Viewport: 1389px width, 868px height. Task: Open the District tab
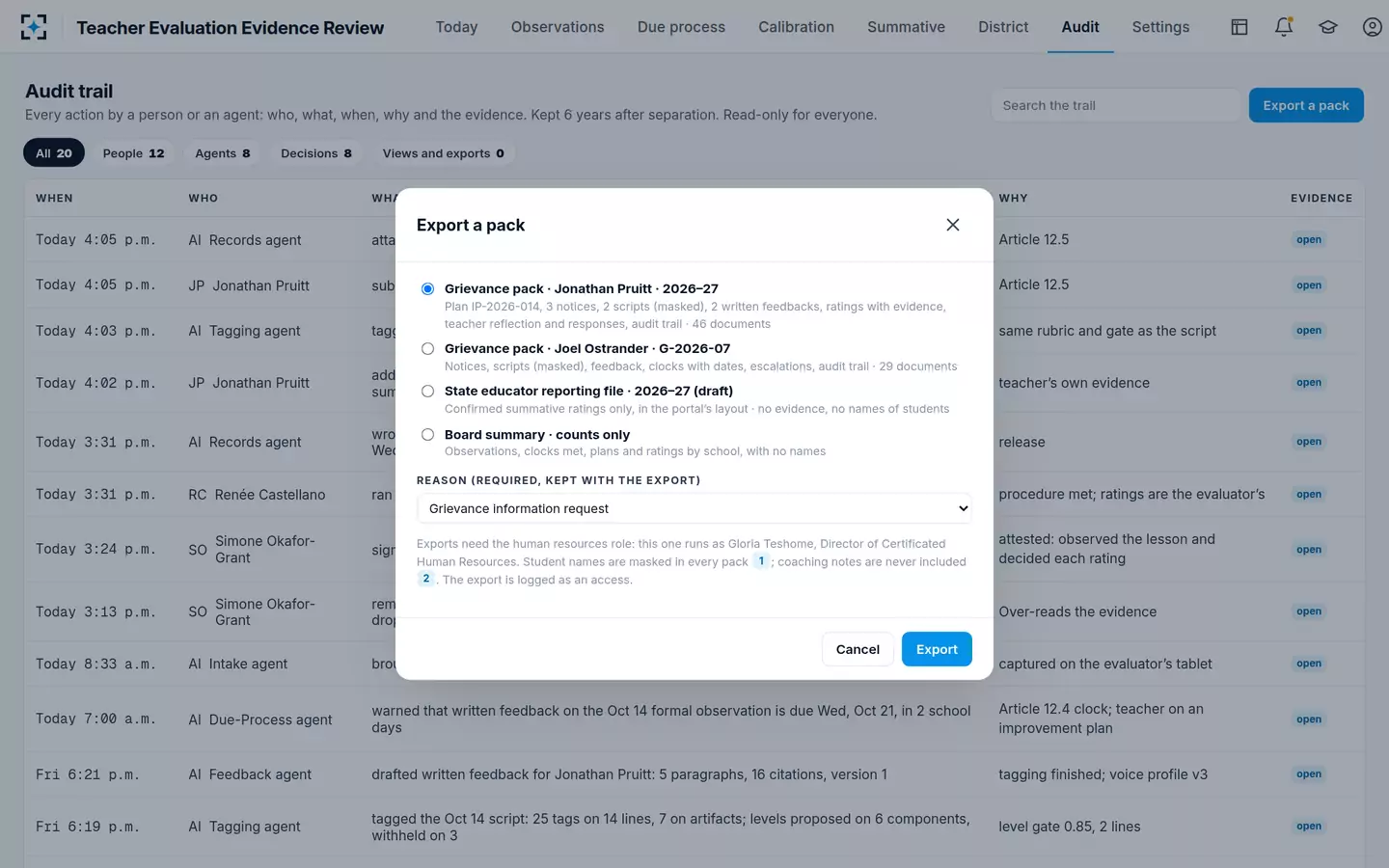tap(1003, 27)
